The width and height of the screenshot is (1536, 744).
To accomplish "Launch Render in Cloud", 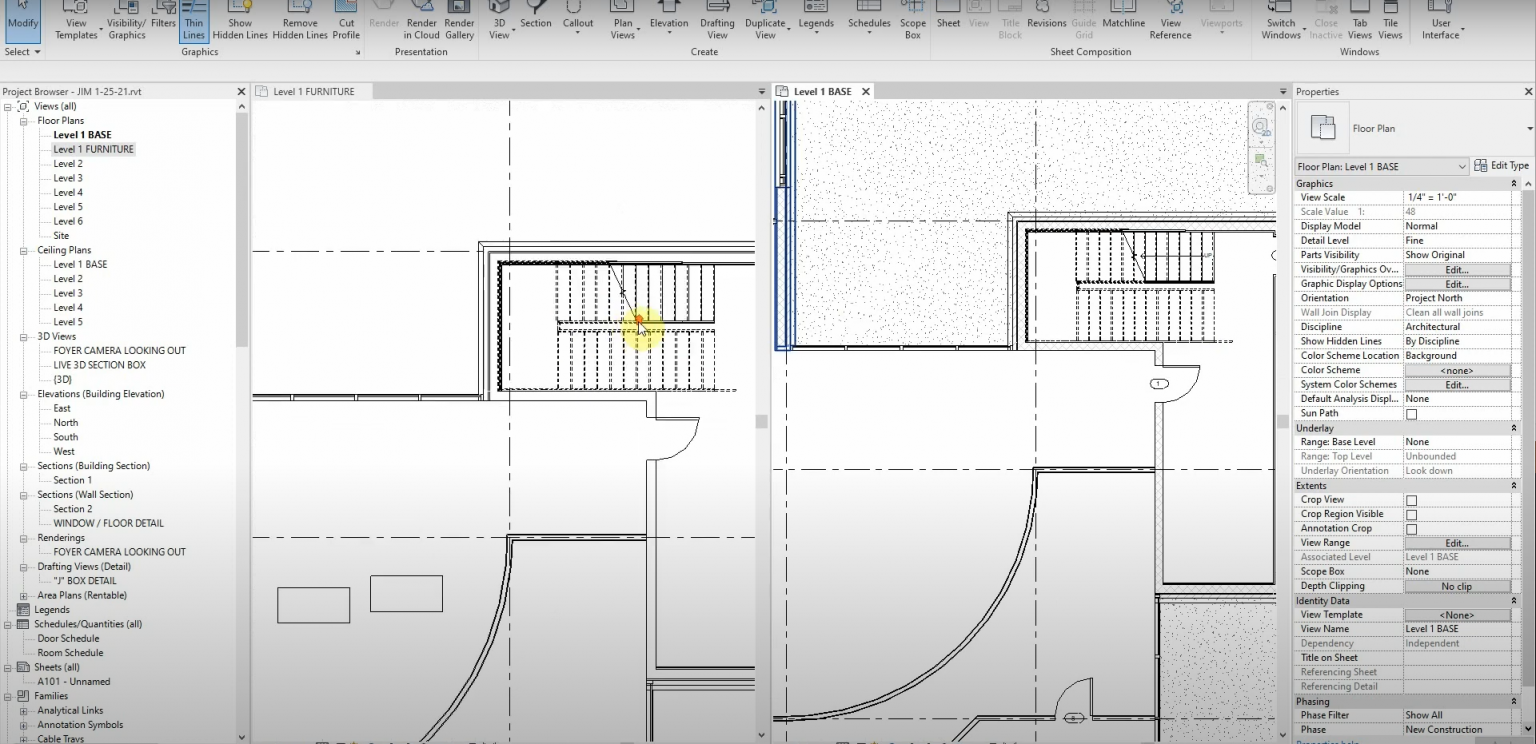I will 421,20.
